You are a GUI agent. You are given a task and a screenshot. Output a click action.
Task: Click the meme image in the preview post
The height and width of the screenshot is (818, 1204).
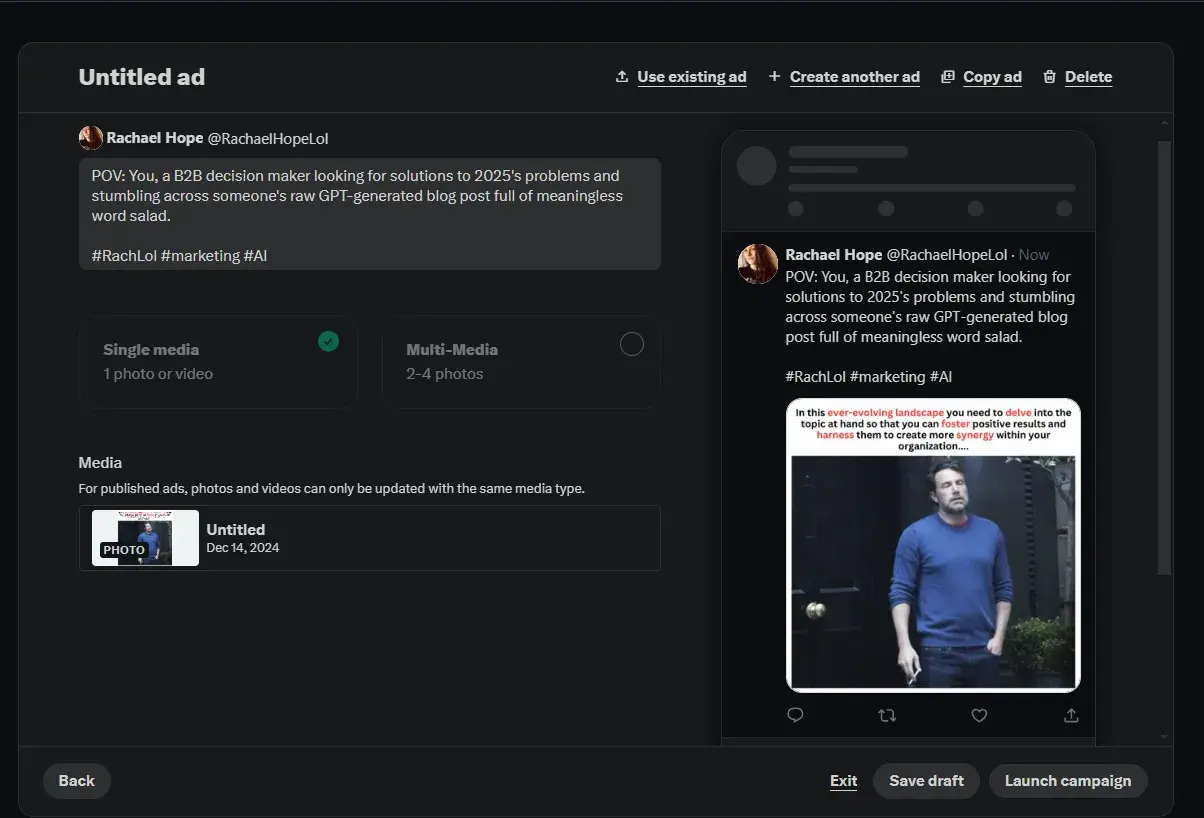pyautogui.click(x=933, y=545)
